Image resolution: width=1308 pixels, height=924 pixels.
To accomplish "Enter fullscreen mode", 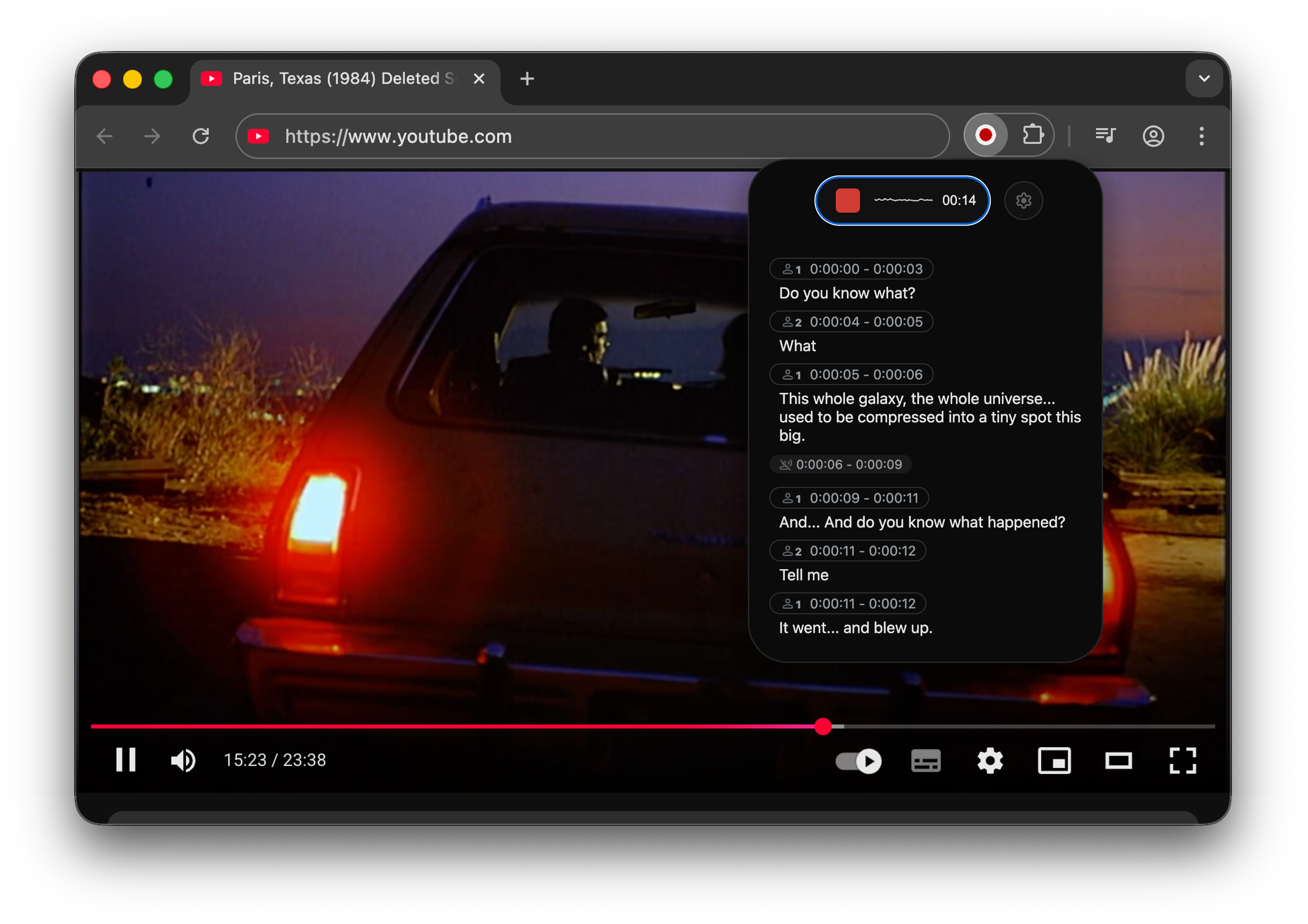I will (1182, 761).
